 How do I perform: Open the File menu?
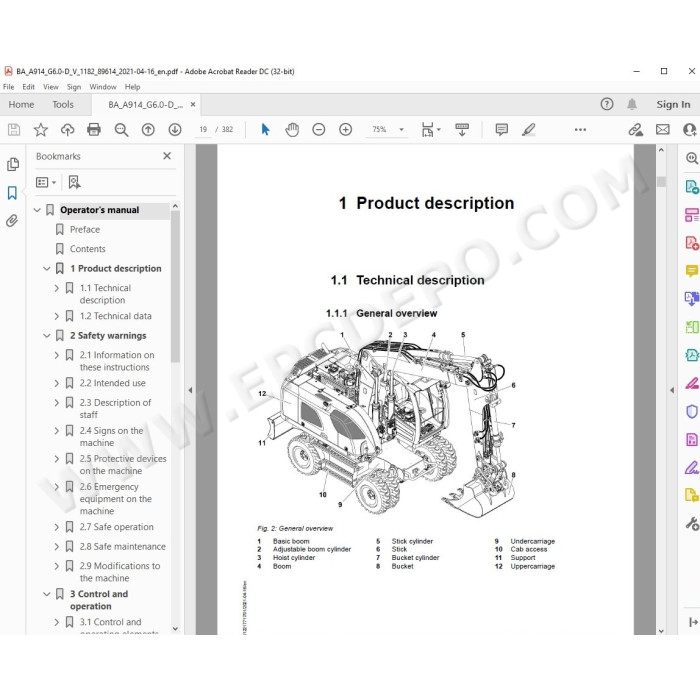[x=8, y=87]
